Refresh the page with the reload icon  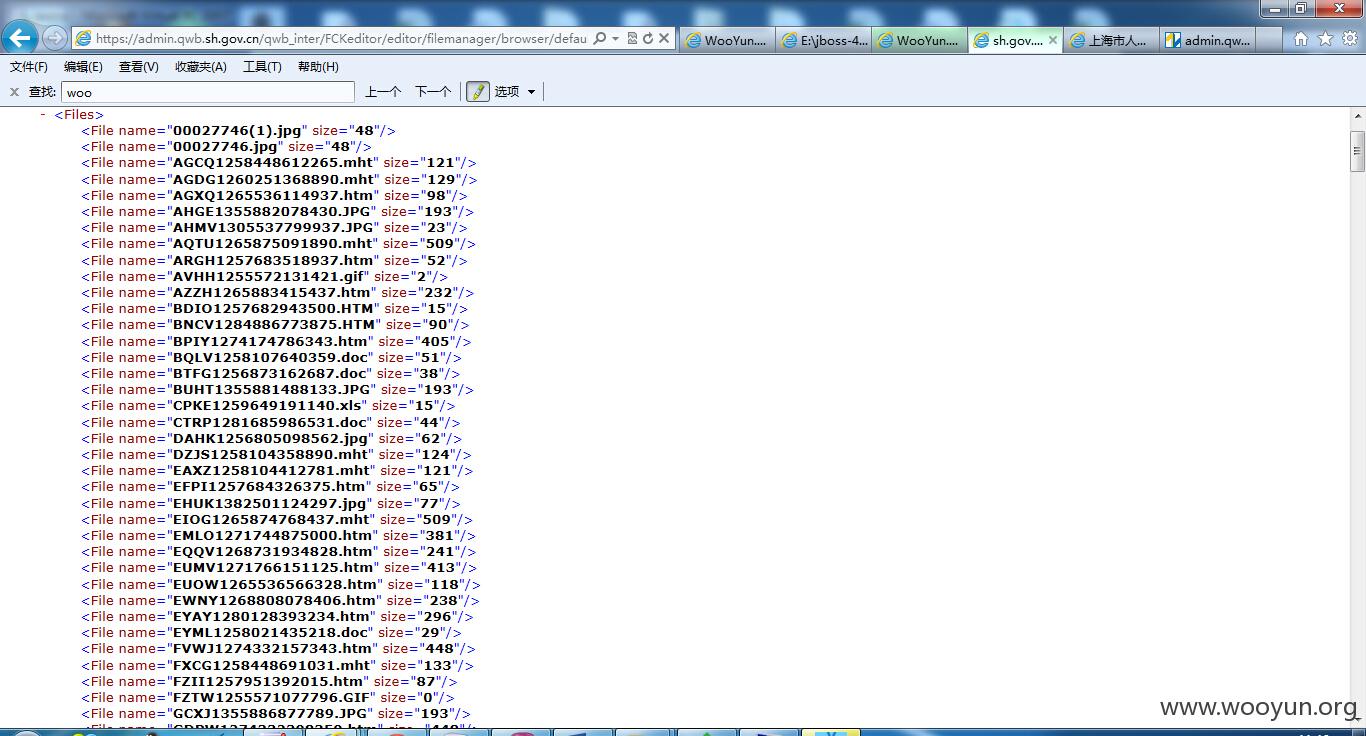tap(648, 38)
